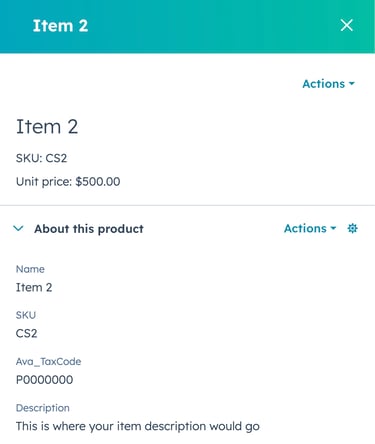Click the Ava_TaxCode property label
Image resolution: width=375 pixels, height=444 pixels.
pyautogui.click(x=48, y=361)
